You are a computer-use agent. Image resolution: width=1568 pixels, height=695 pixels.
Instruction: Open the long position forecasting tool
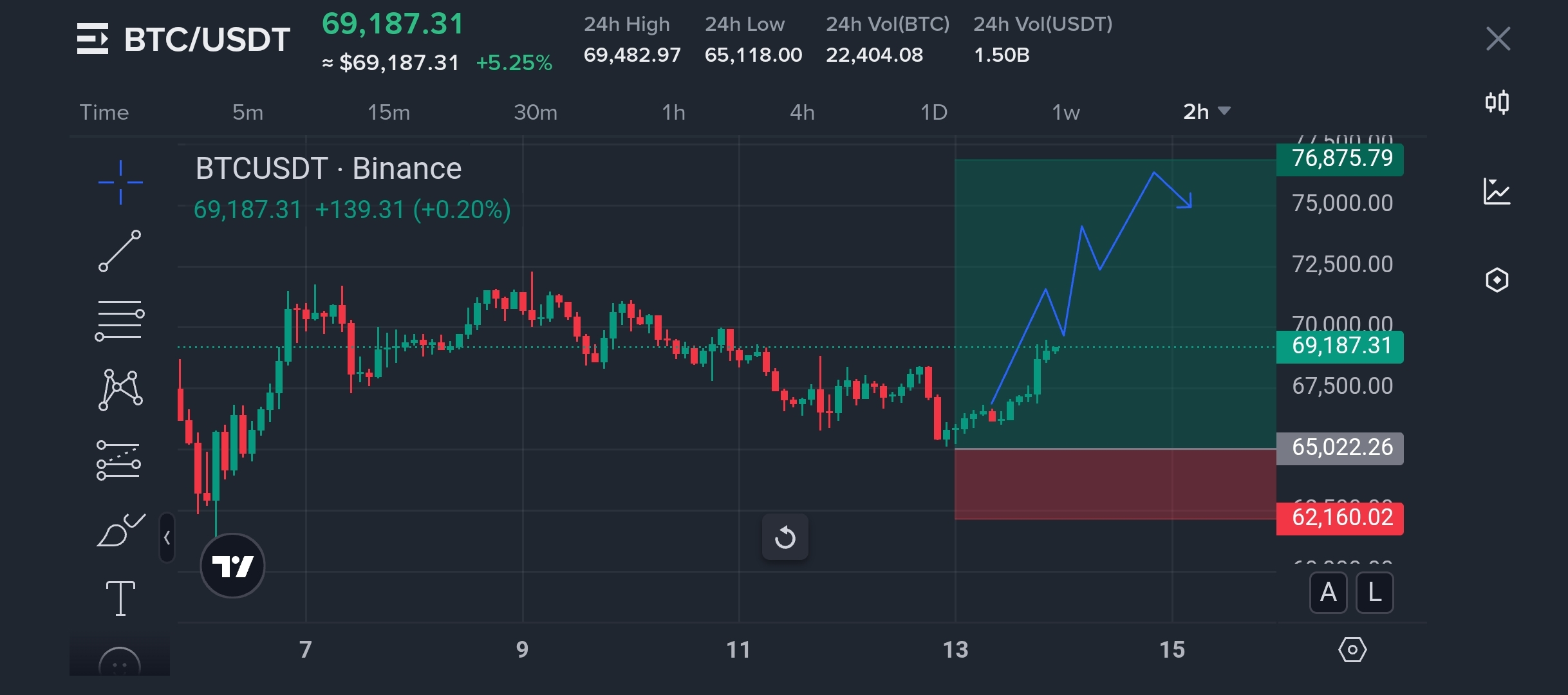pos(119,460)
